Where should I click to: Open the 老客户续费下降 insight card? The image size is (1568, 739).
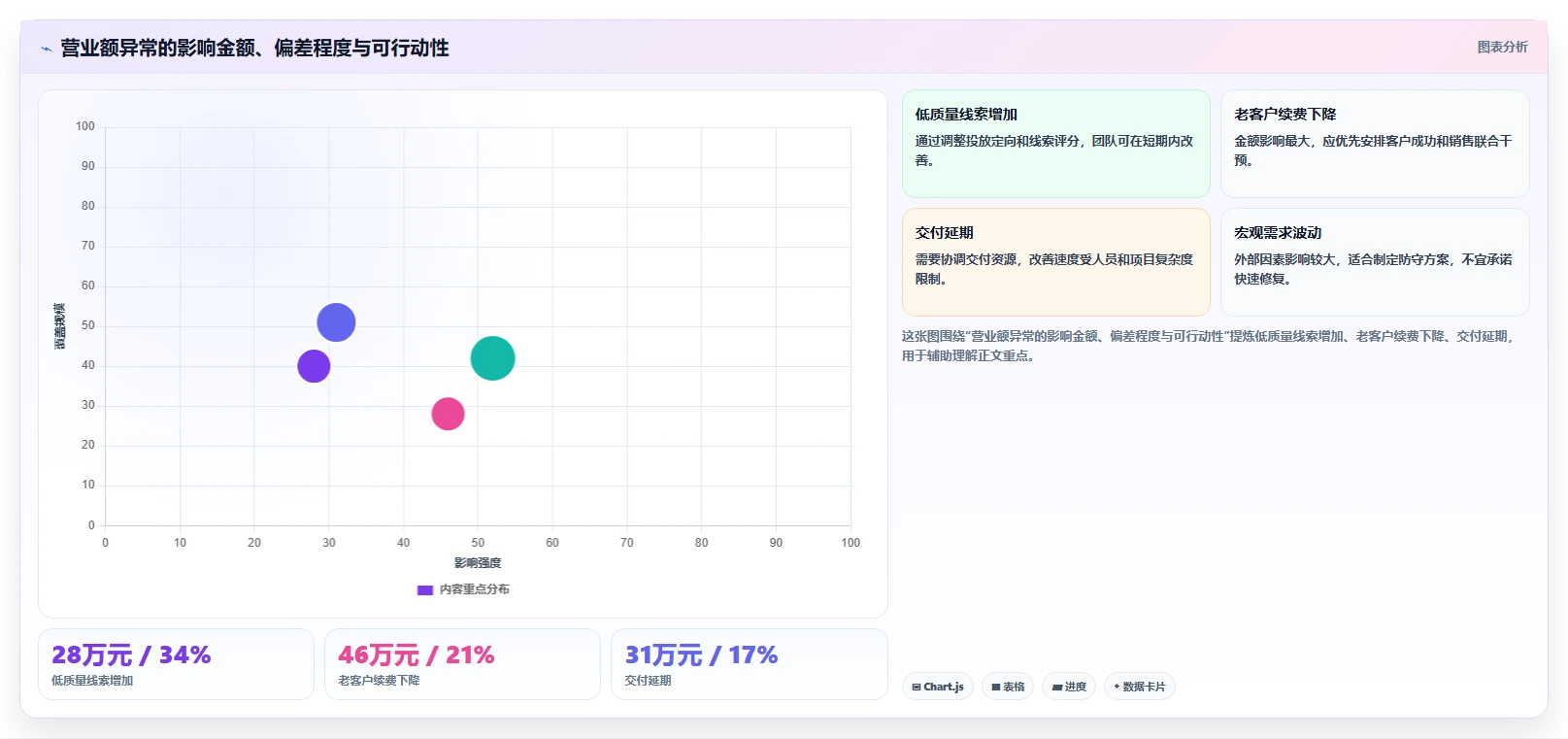coord(1375,144)
